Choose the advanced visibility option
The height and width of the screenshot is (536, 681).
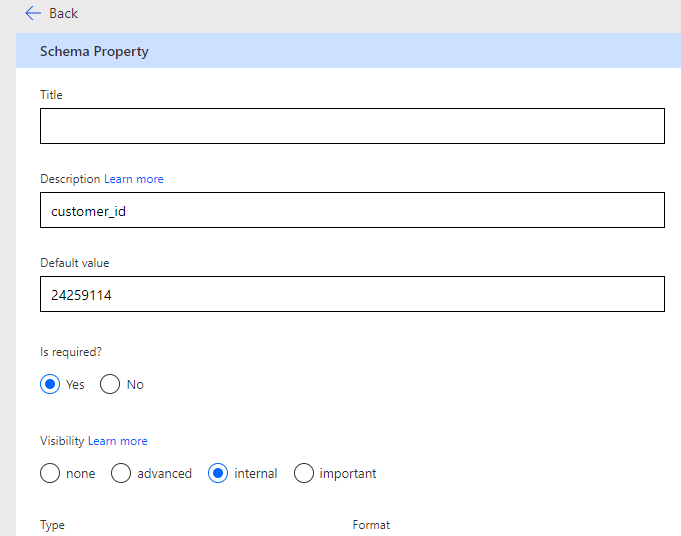[x=121, y=473]
